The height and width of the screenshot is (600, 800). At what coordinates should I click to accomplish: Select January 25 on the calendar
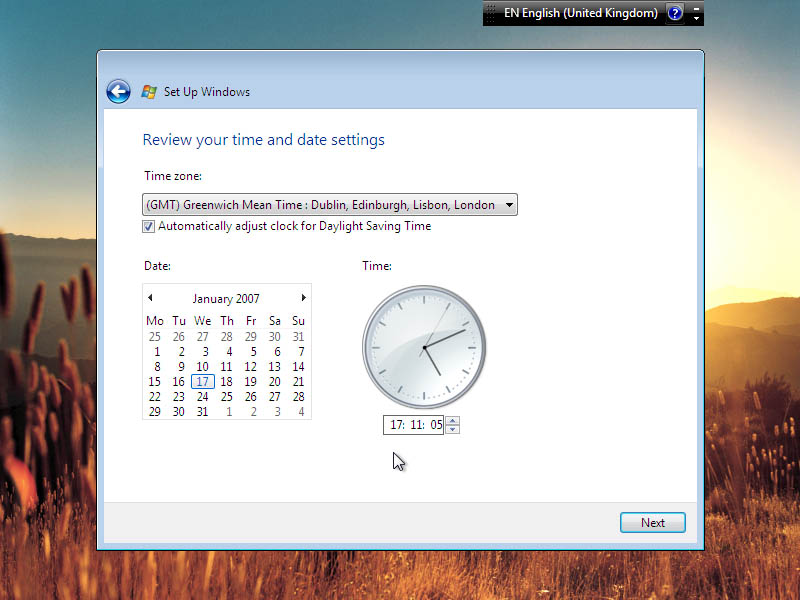click(x=227, y=396)
